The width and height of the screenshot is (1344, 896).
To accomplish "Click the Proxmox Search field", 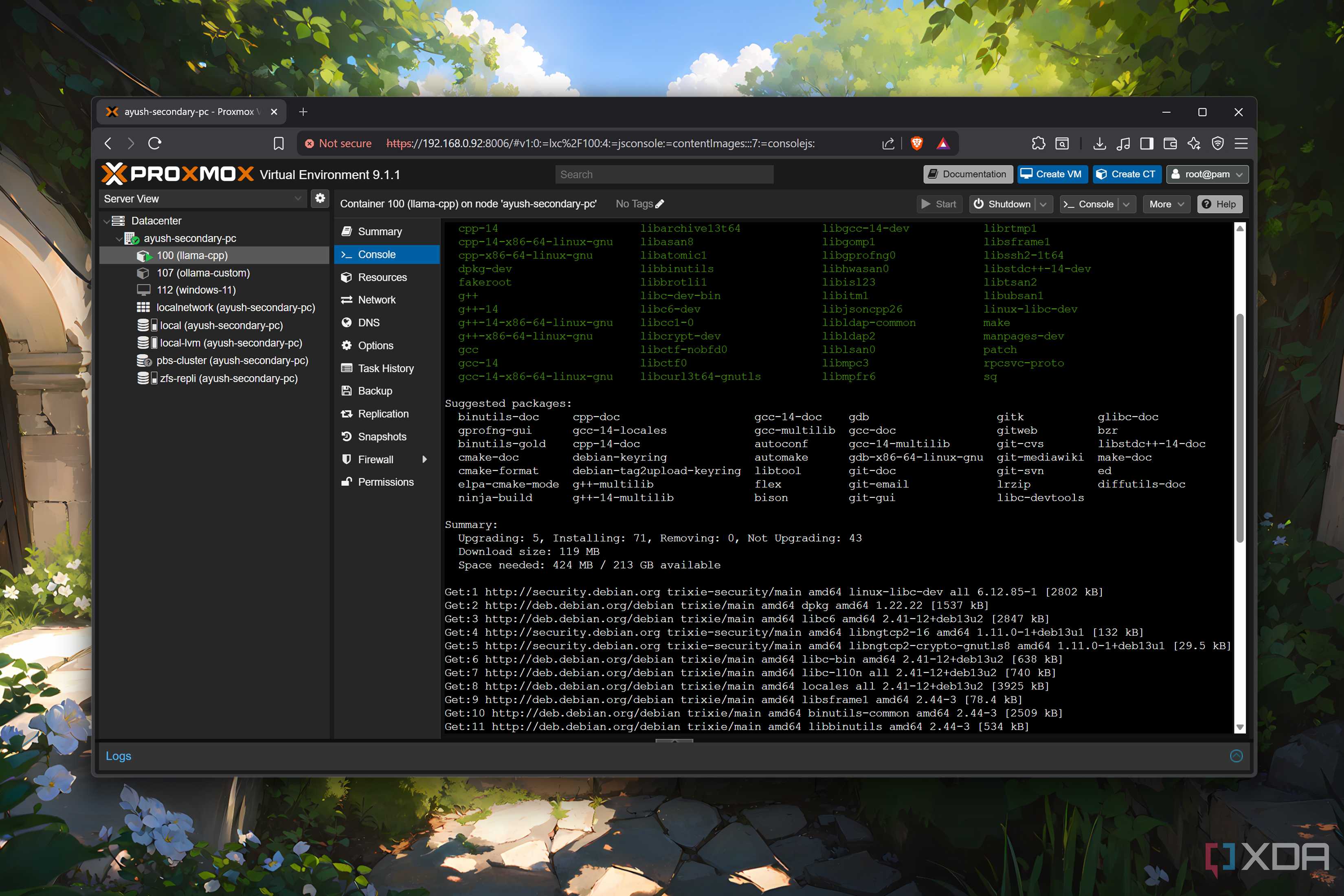I will tap(664, 174).
